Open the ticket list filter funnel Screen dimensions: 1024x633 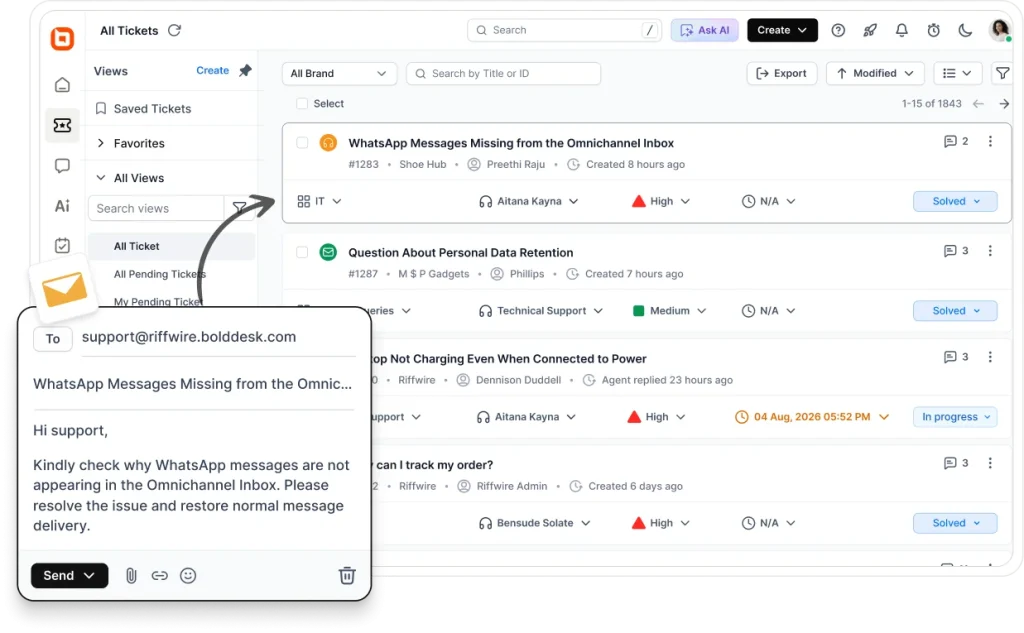click(x=1002, y=73)
